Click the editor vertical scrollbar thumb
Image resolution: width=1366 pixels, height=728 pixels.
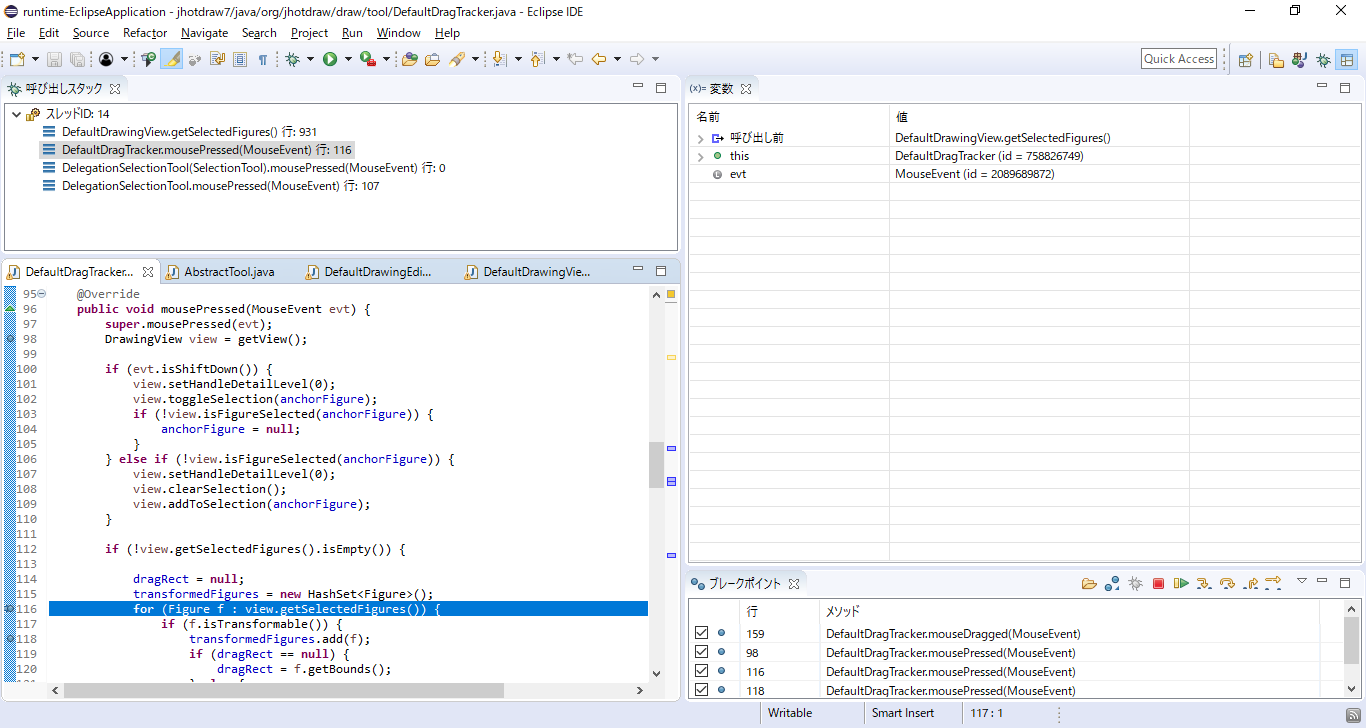pos(656,465)
